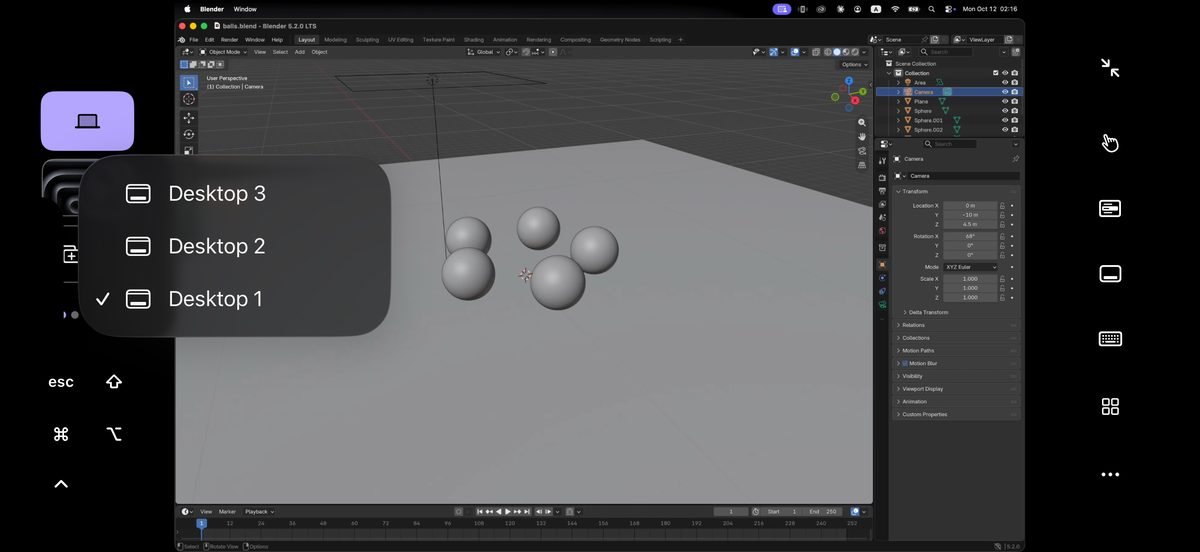Click the End frame field showing 250
Screen dimensions: 1200x552
824,512
